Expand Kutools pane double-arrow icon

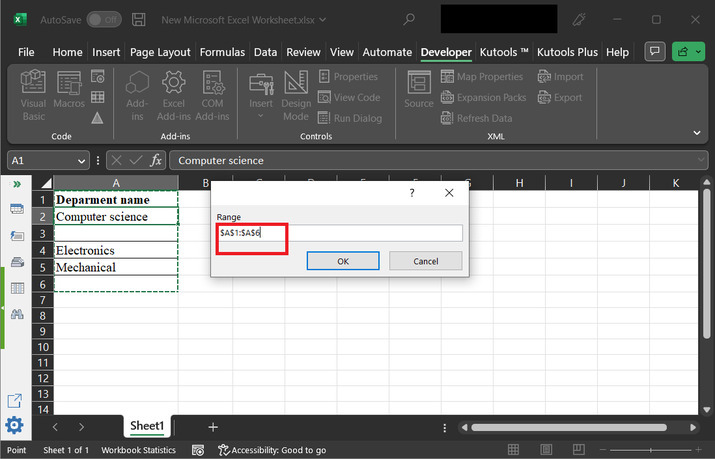[x=17, y=184]
